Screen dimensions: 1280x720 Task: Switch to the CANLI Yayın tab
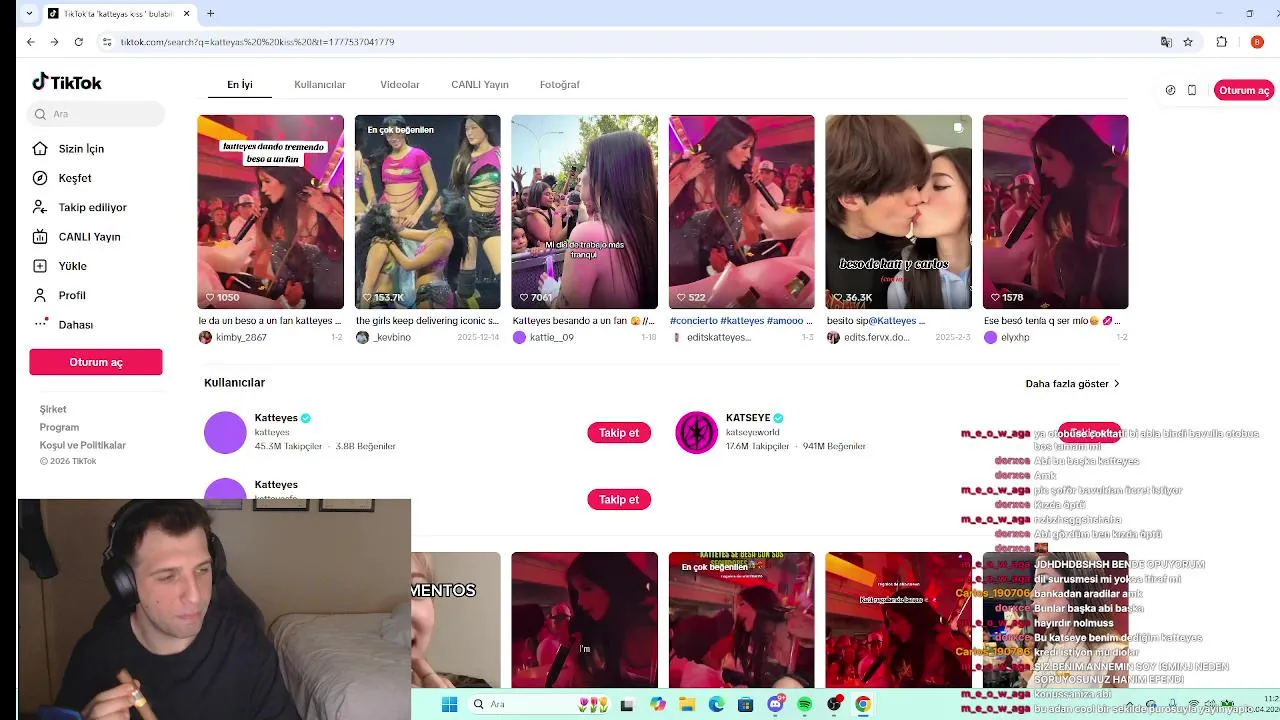click(x=480, y=85)
